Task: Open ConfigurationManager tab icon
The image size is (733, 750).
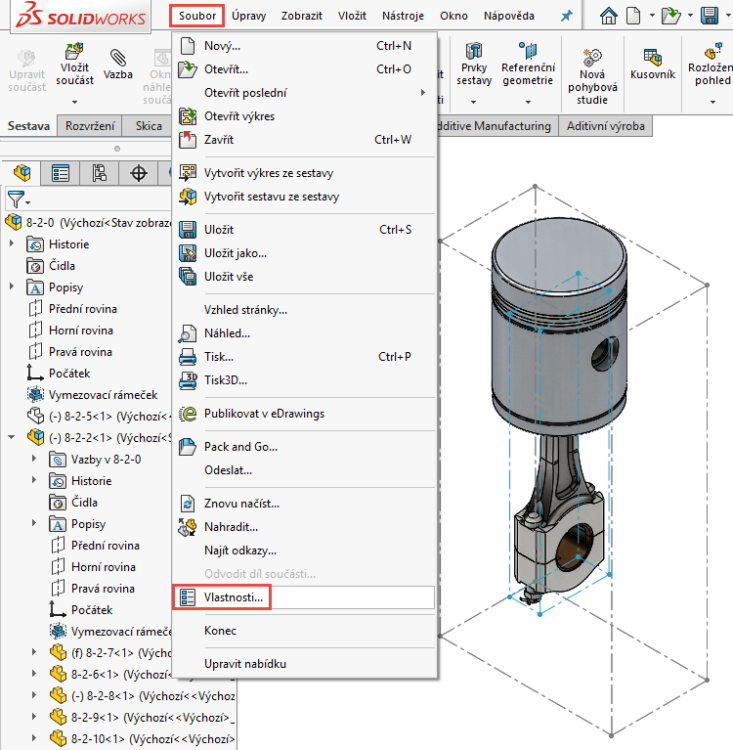Action: point(99,173)
